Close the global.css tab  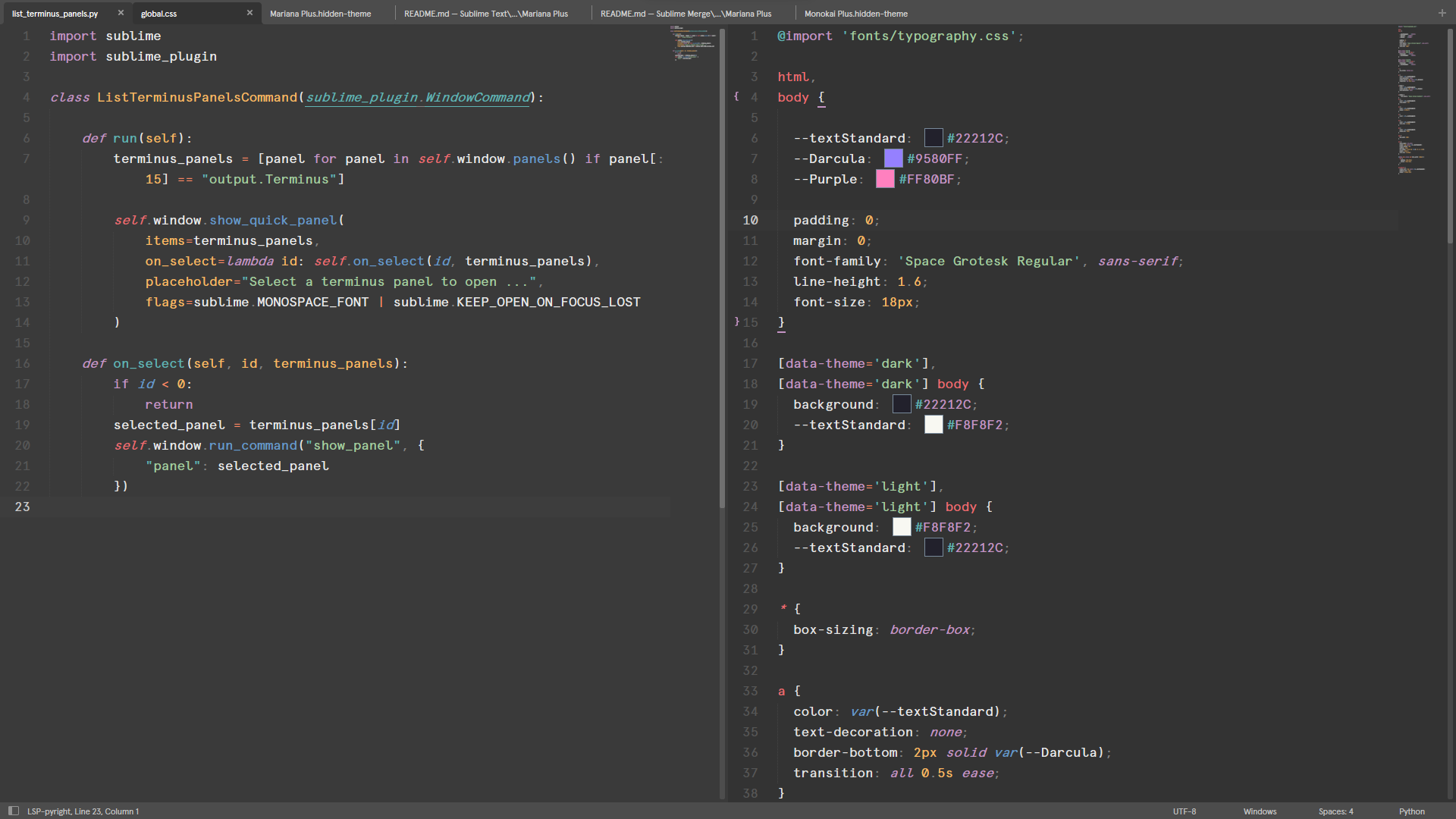249,13
